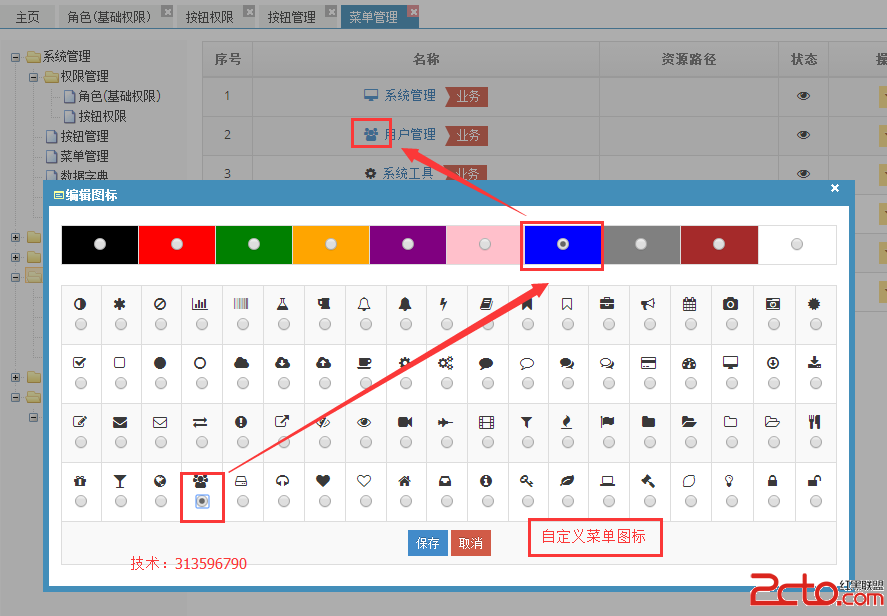Choose the home house icon
887x616 pixels.
coord(404,481)
